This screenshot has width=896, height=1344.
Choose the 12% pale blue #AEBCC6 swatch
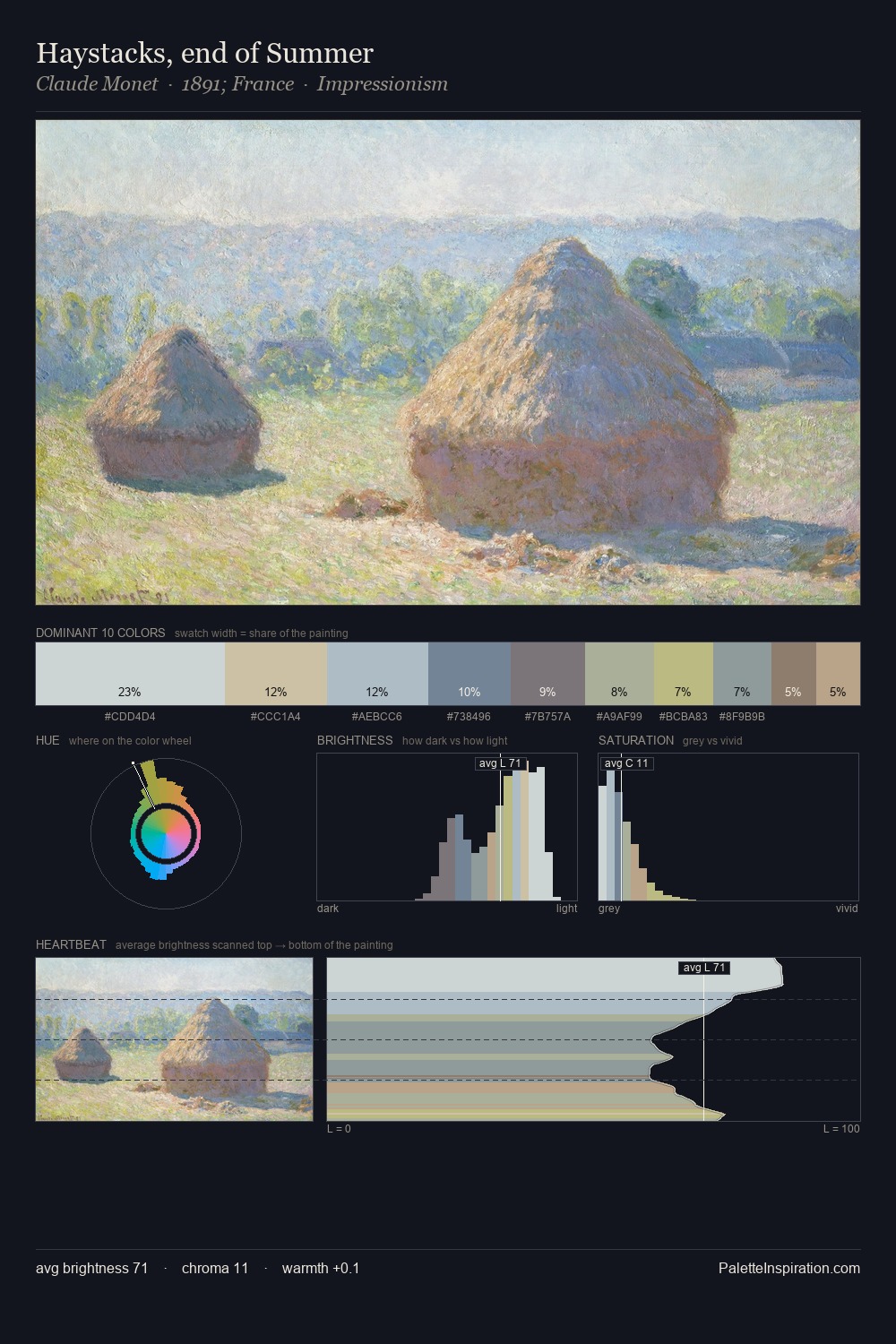click(377, 674)
